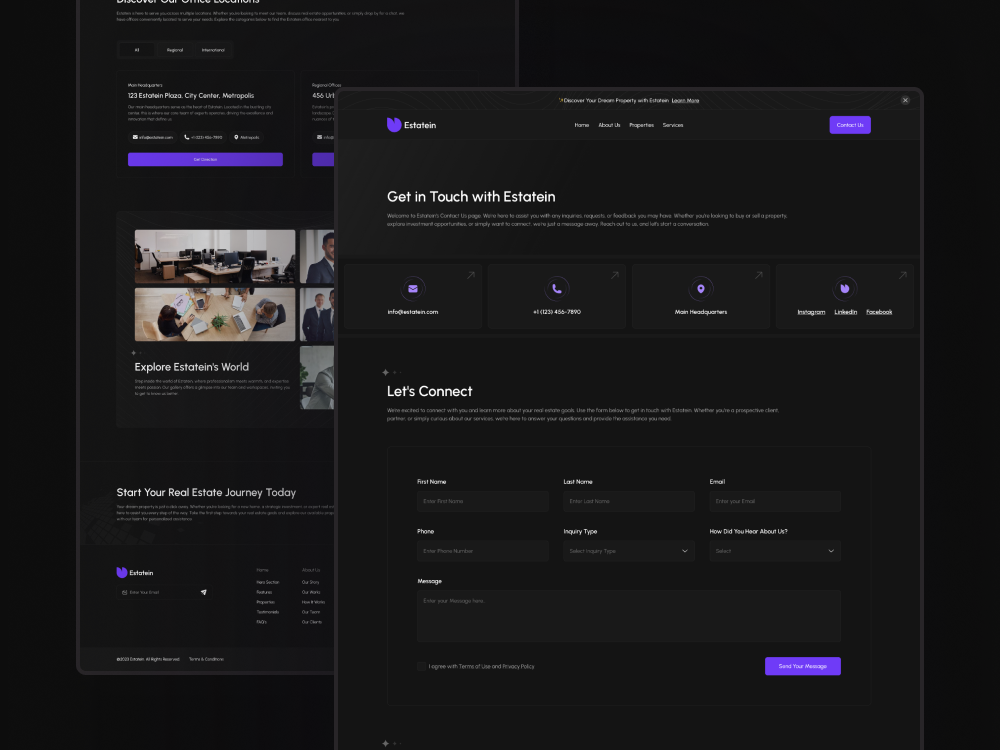
Task: Open the LinkedIn link
Action: point(846,312)
